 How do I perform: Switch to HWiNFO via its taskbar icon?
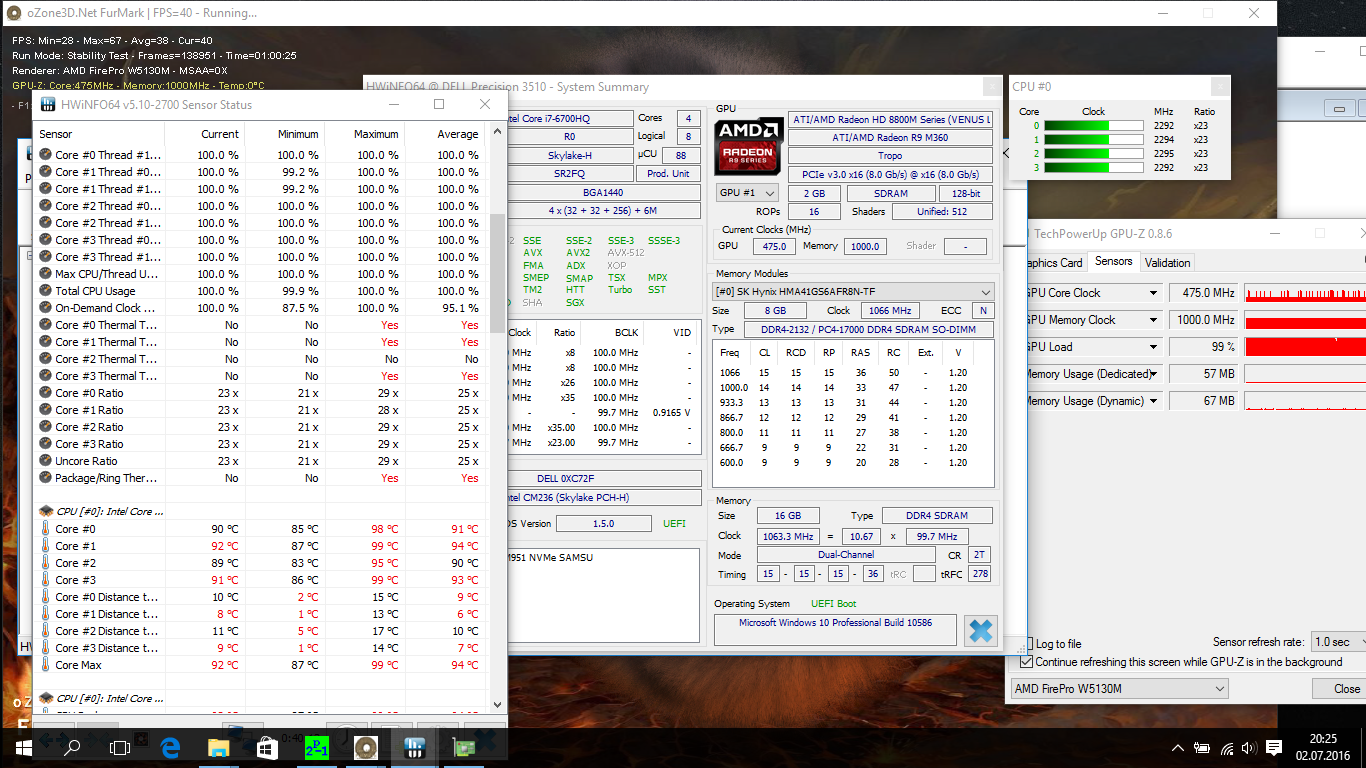click(414, 747)
